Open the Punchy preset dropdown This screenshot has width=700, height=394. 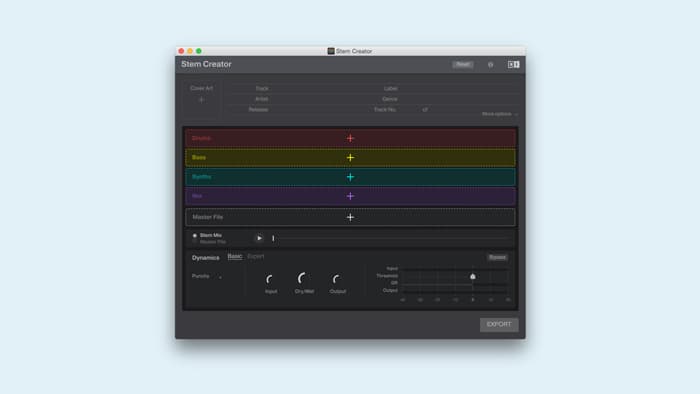pyautogui.click(x=207, y=277)
